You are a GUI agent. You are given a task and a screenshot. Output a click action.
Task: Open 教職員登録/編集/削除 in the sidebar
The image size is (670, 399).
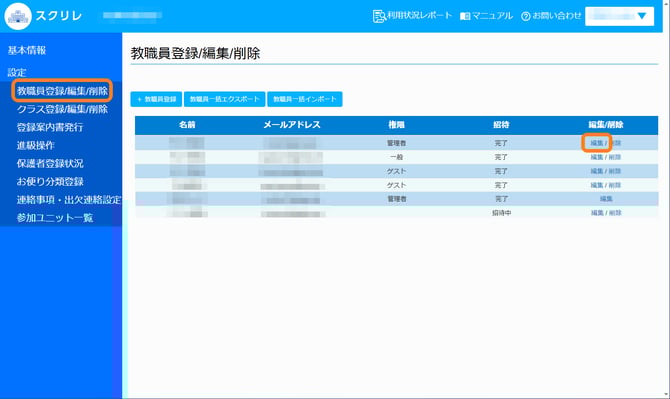click(x=62, y=91)
